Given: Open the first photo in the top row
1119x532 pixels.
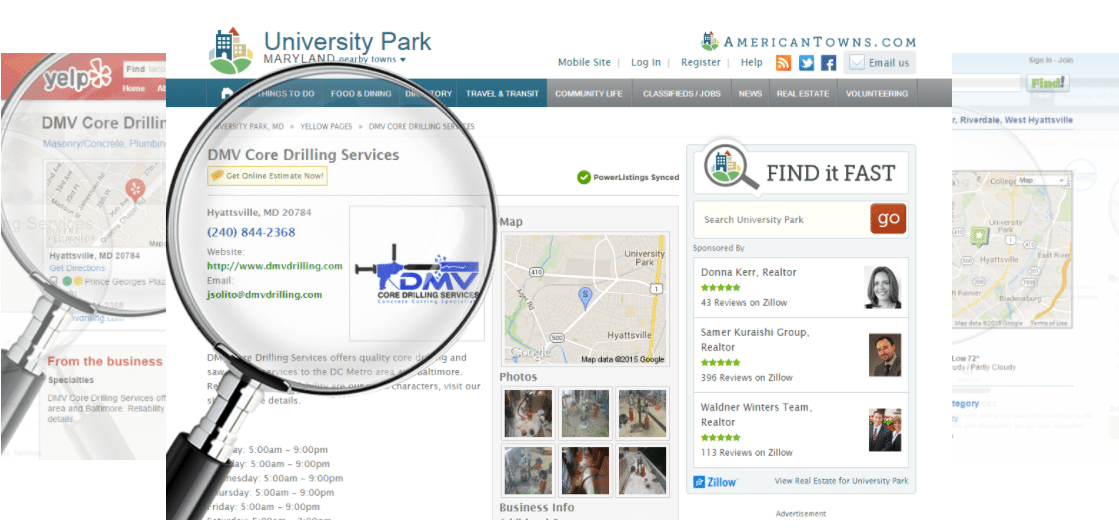Looking at the screenshot, I should (x=528, y=413).
